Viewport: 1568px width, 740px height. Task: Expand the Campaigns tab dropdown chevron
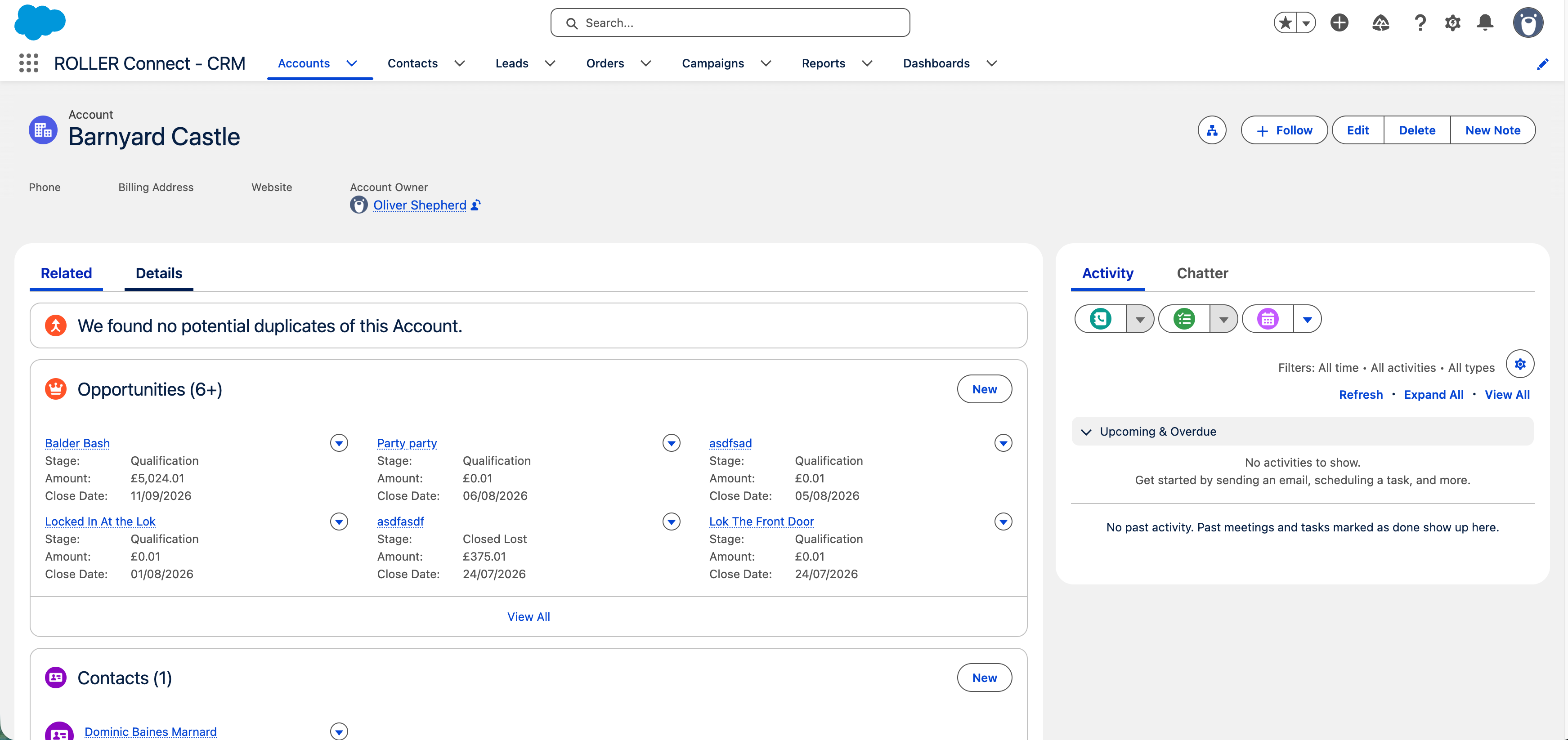point(766,63)
